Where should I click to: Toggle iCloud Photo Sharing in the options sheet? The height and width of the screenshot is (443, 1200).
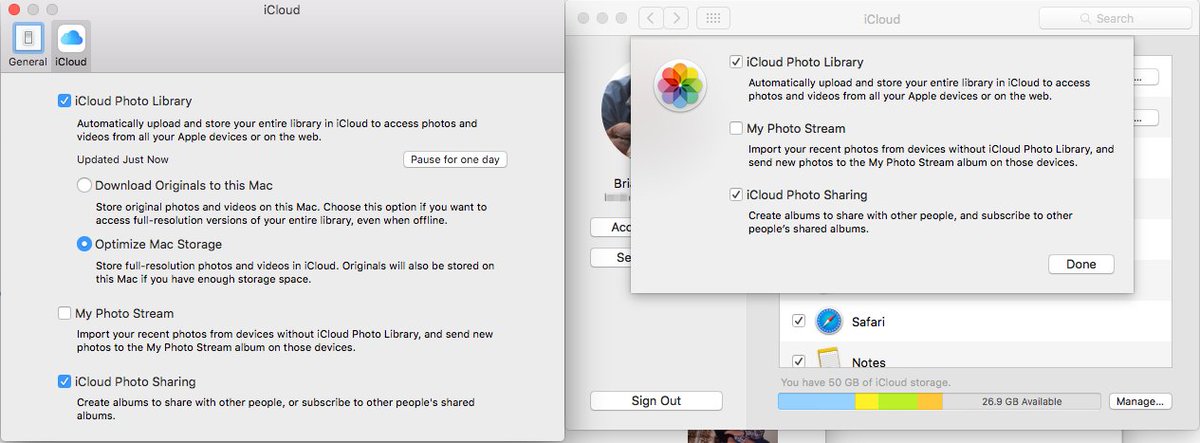point(736,195)
